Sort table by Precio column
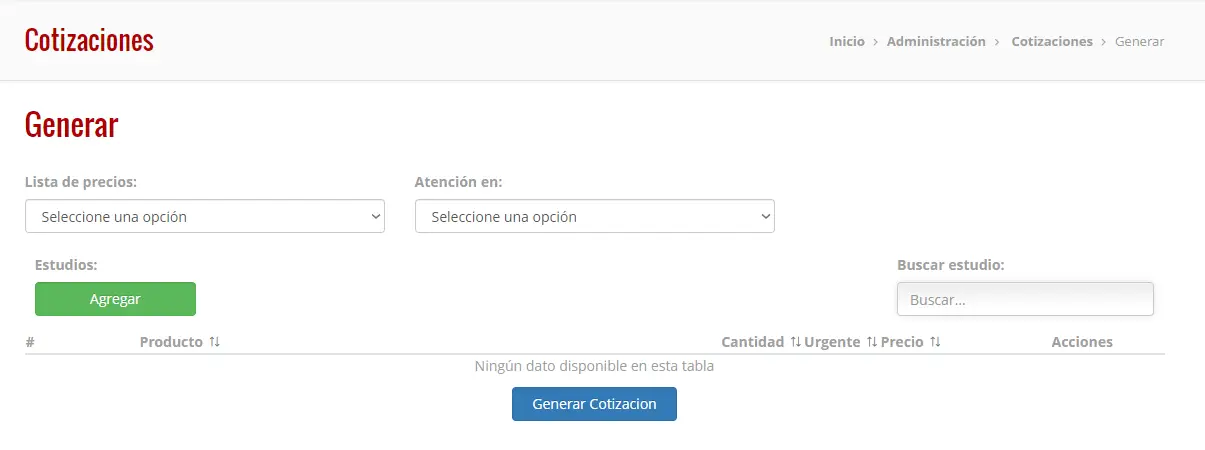The width and height of the screenshot is (1205, 450). point(911,342)
